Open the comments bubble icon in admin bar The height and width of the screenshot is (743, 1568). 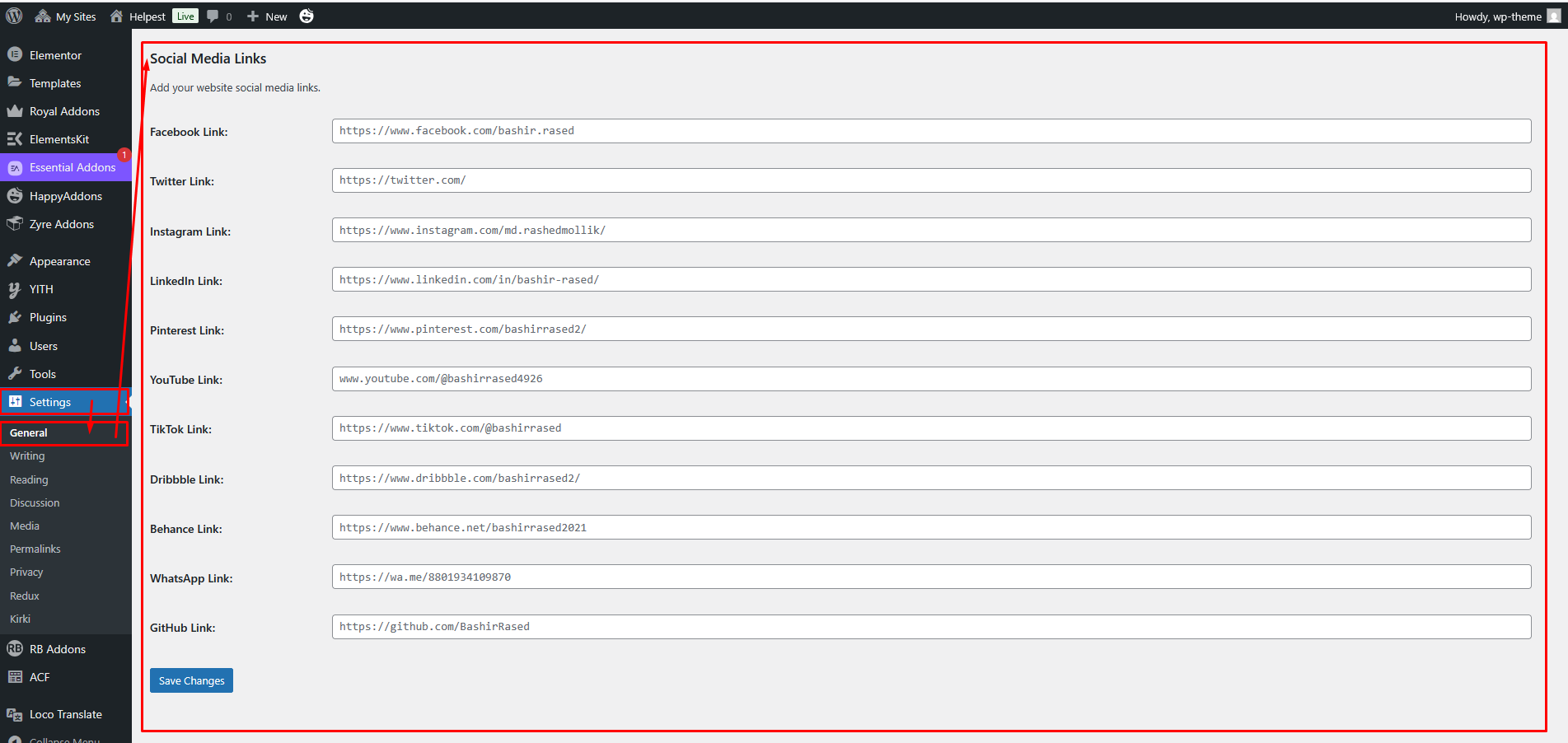tap(213, 16)
